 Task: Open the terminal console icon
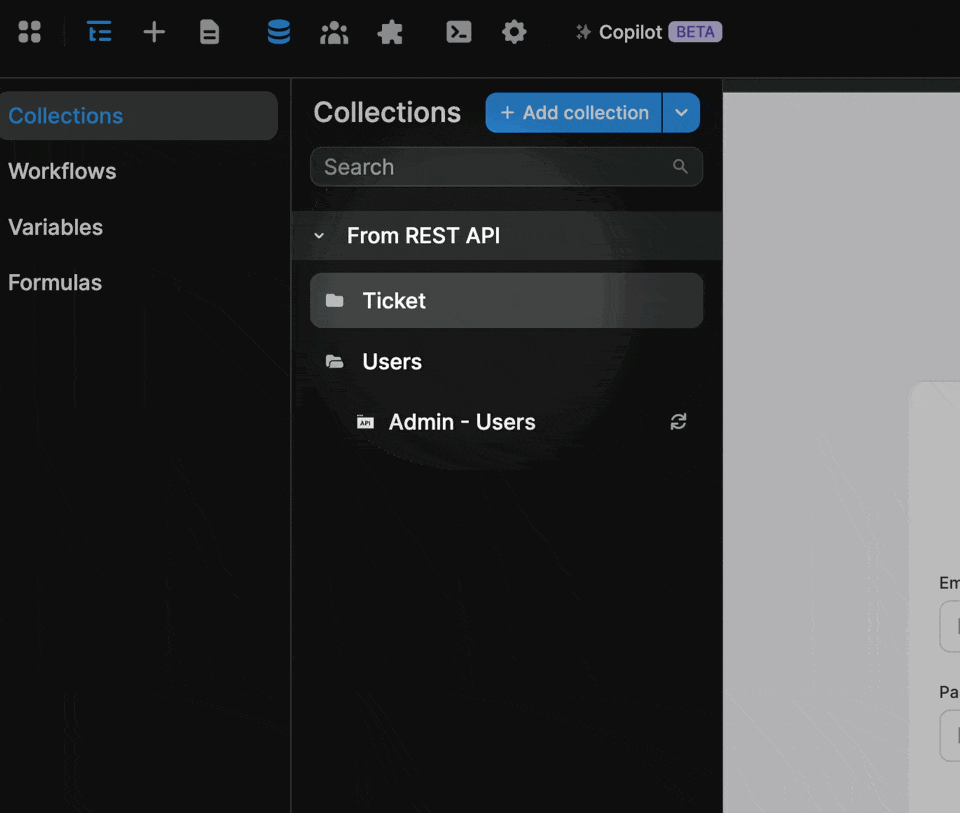point(459,32)
